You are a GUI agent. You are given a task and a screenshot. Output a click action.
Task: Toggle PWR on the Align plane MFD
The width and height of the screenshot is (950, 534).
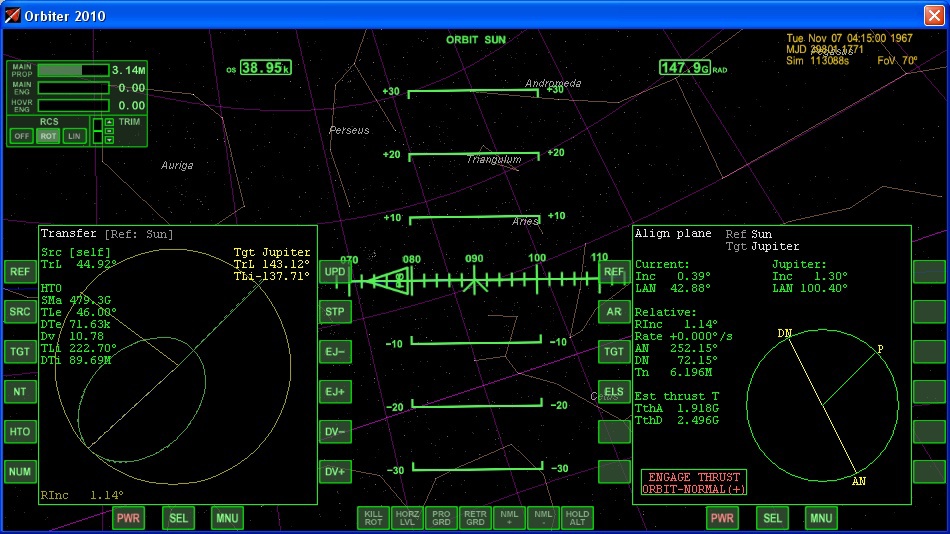[722, 518]
